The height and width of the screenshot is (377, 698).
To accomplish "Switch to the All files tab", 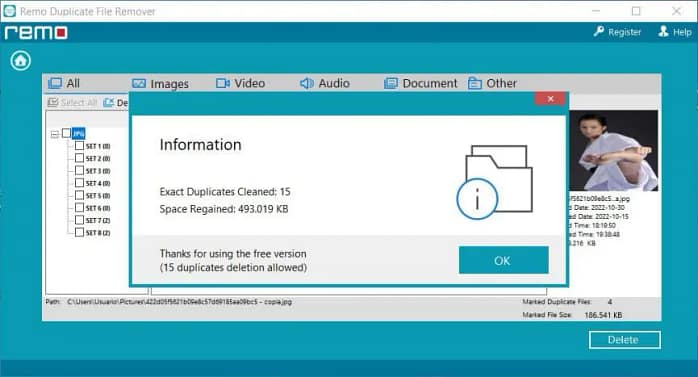I will (64, 83).
